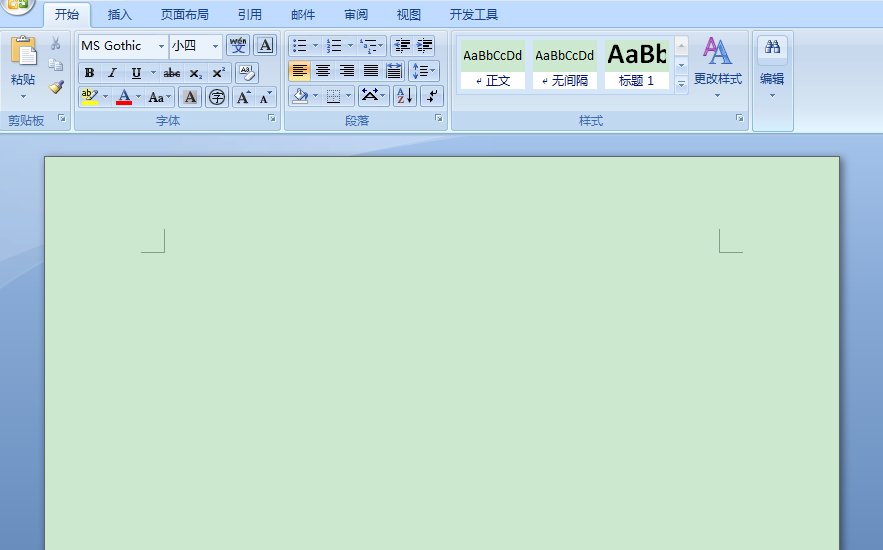The width and height of the screenshot is (883, 550).
Task: Center the paragraph text
Action: pyautogui.click(x=323, y=70)
